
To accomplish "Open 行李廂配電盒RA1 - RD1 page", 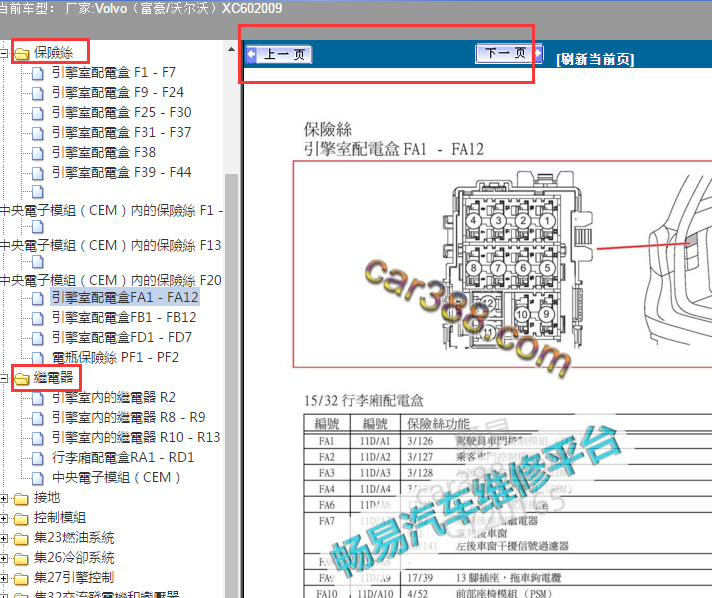I will click(123, 457).
